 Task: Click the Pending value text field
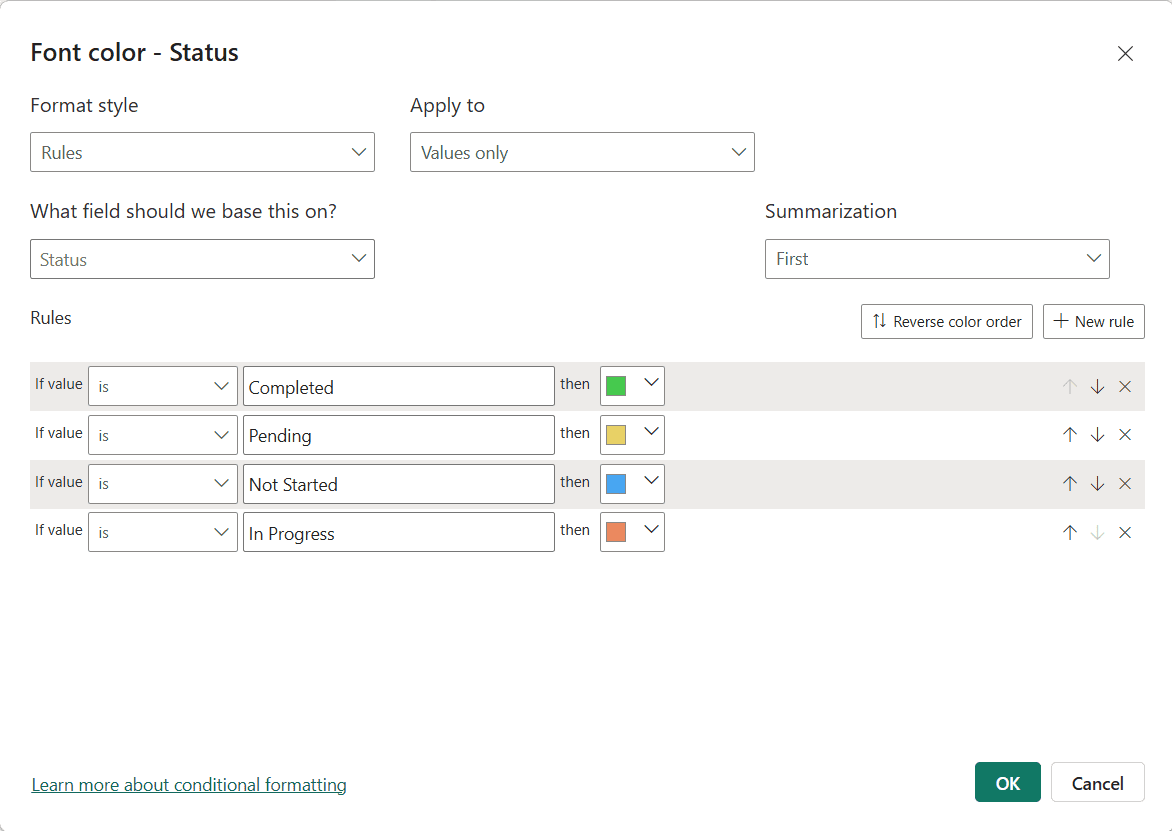399,435
